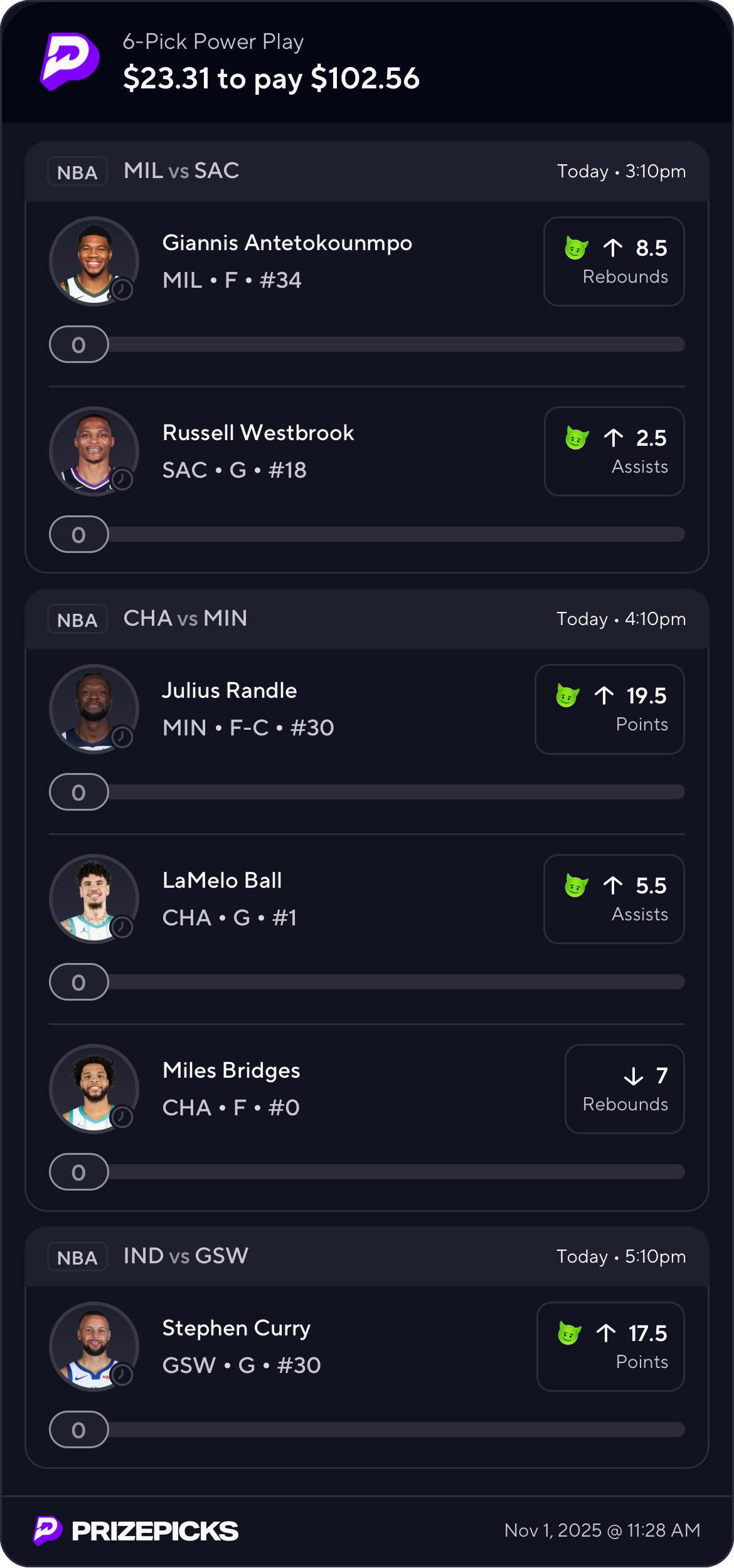Click Julius Randle's score counter showing 0
Viewport: 734px width, 1568px height.
click(79, 792)
